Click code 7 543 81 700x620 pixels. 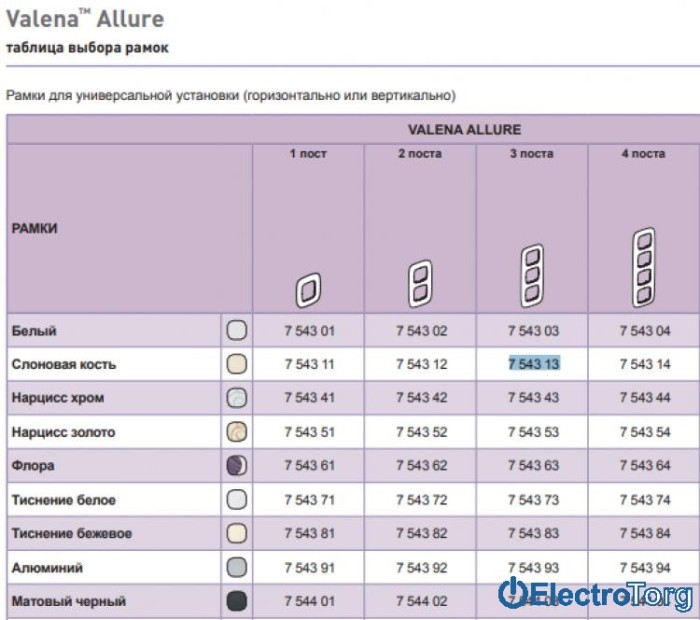tap(309, 533)
